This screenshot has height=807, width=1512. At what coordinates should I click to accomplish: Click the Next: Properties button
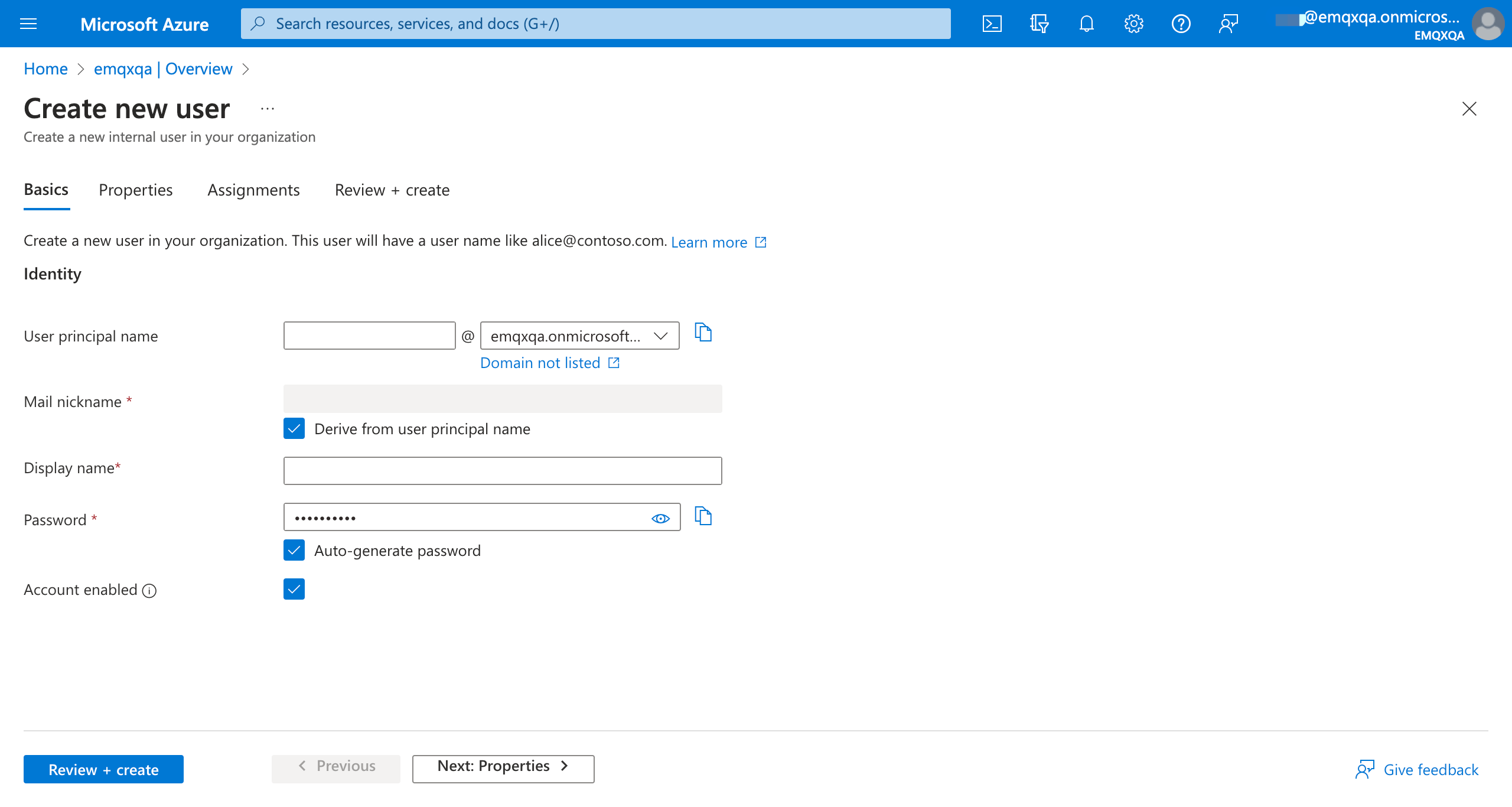502,766
